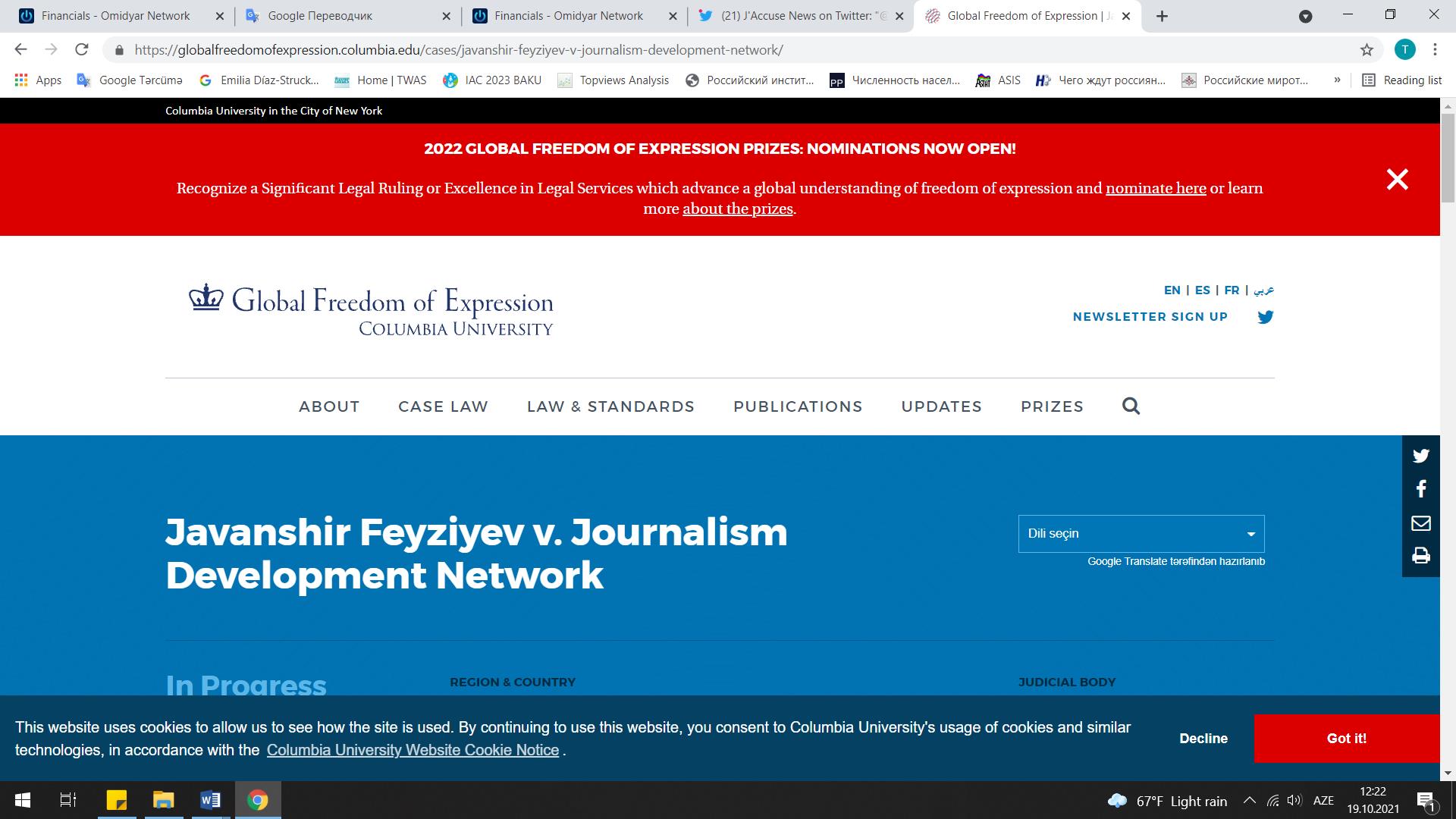Open the header Twitter bird icon
The height and width of the screenshot is (819, 1456).
[x=1265, y=317]
